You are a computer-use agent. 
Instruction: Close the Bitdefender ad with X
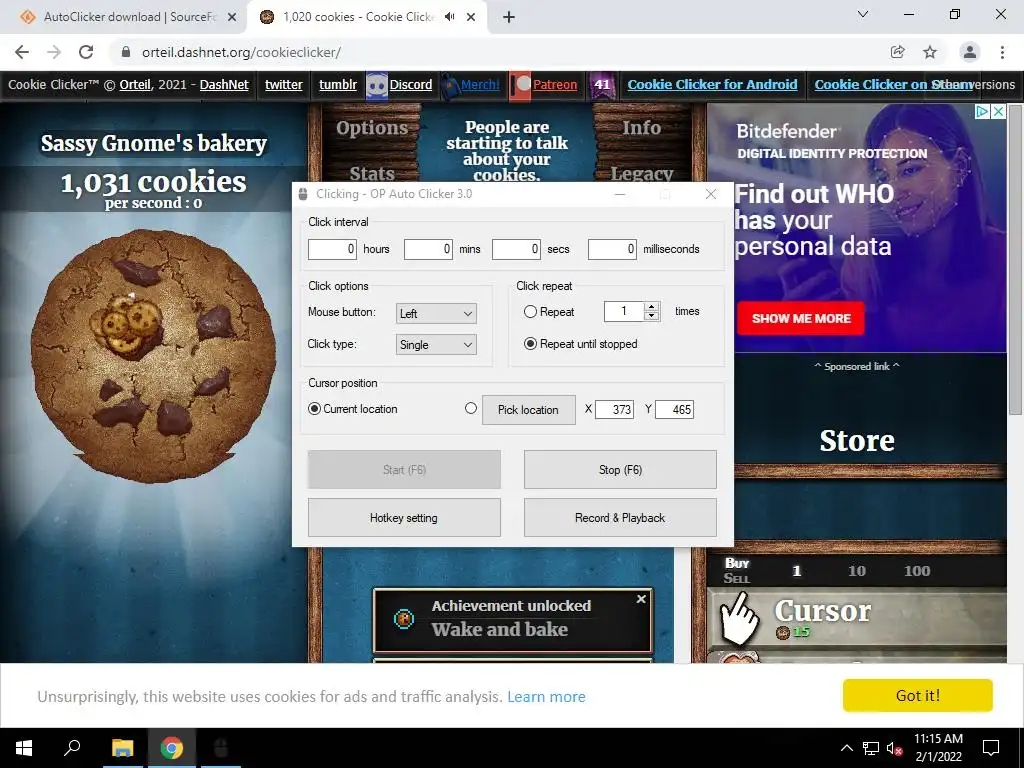click(998, 112)
